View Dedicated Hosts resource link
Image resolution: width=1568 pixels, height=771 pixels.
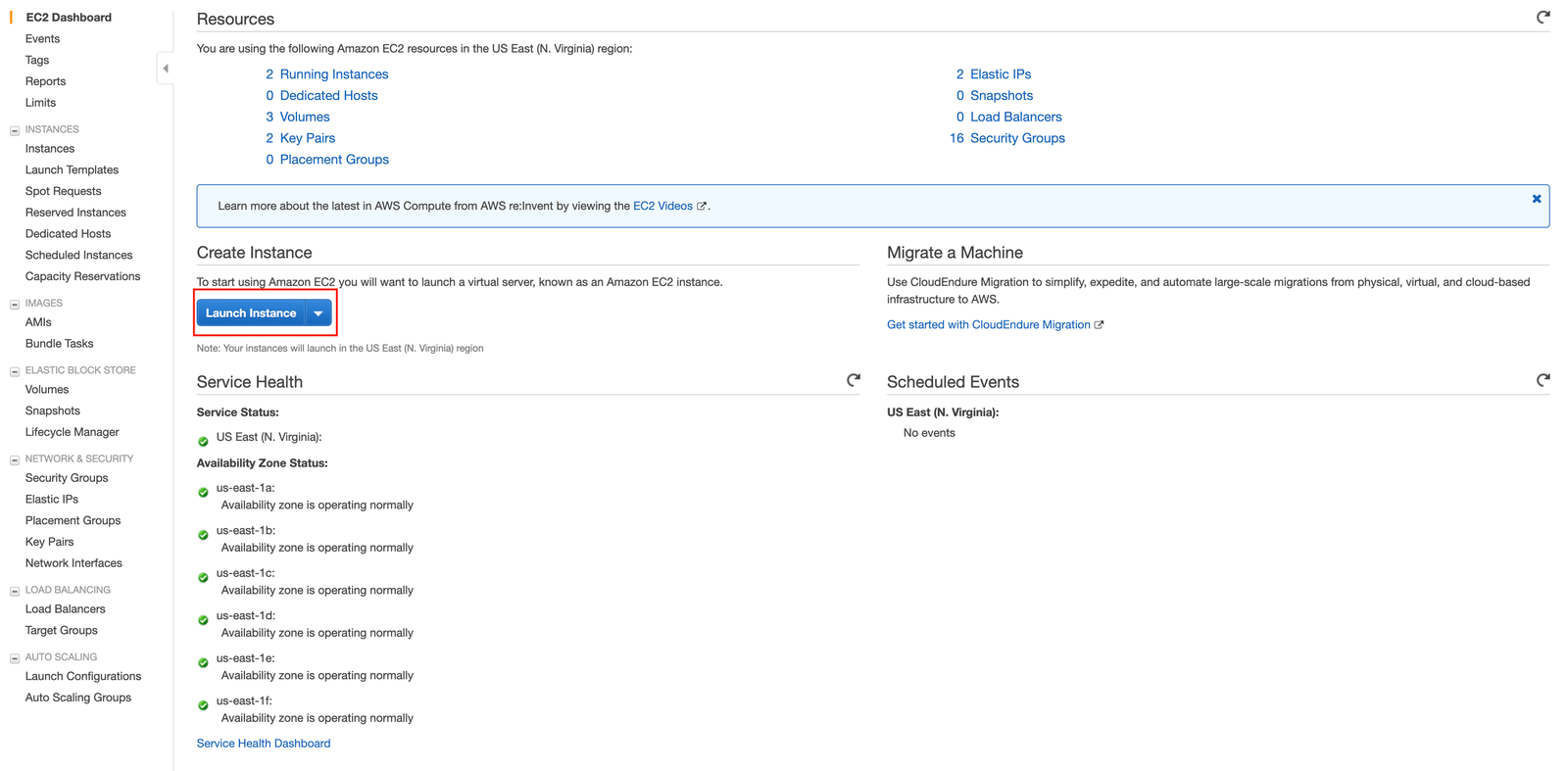(x=328, y=96)
